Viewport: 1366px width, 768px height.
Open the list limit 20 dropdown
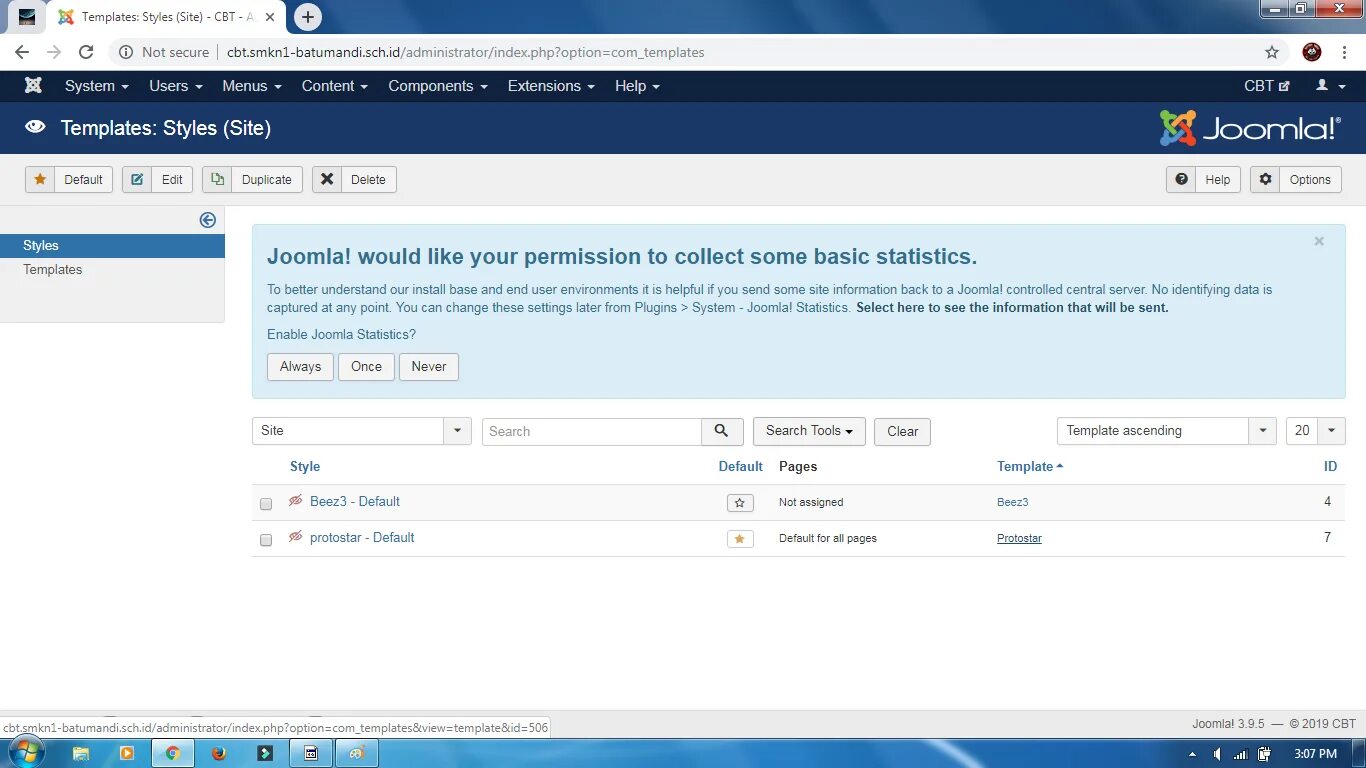(x=1315, y=431)
